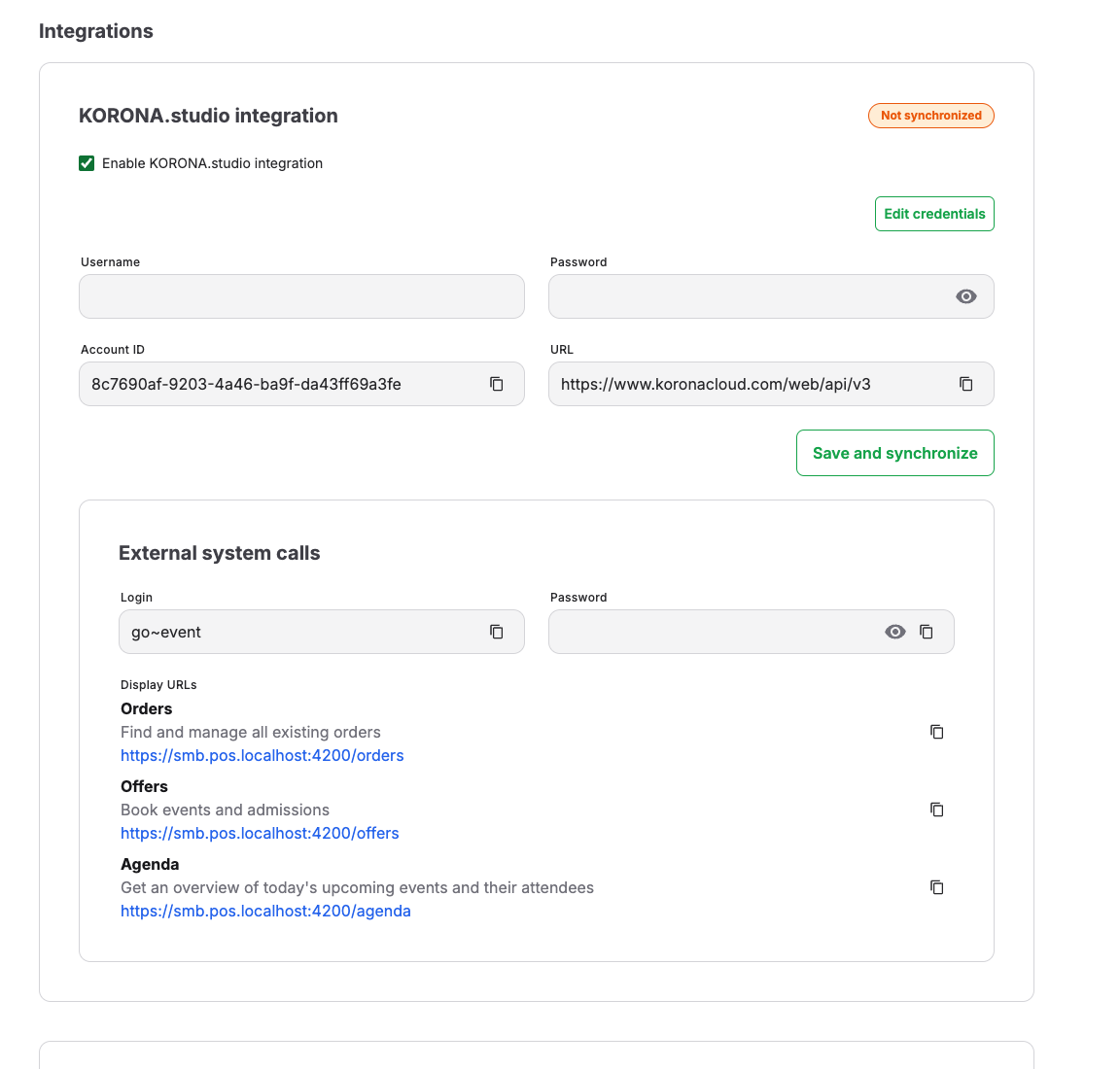Copy the KORONA API URL
Viewport: 1120px width, 1069px height.
965,384
